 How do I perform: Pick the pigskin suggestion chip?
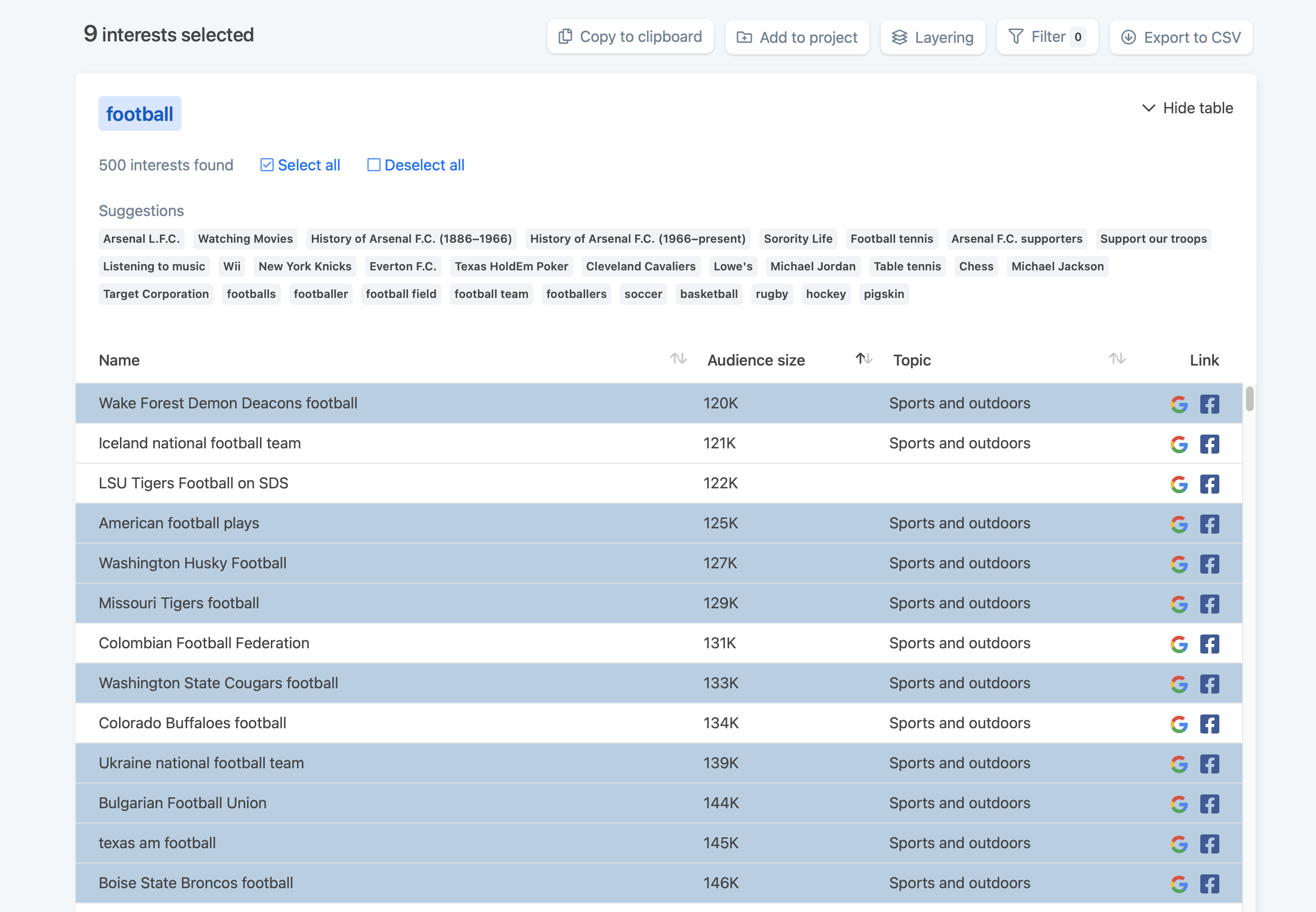coord(883,294)
